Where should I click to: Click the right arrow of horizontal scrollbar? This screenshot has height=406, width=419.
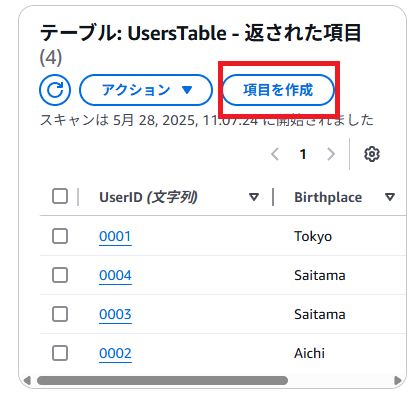click(x=398, y=380)
